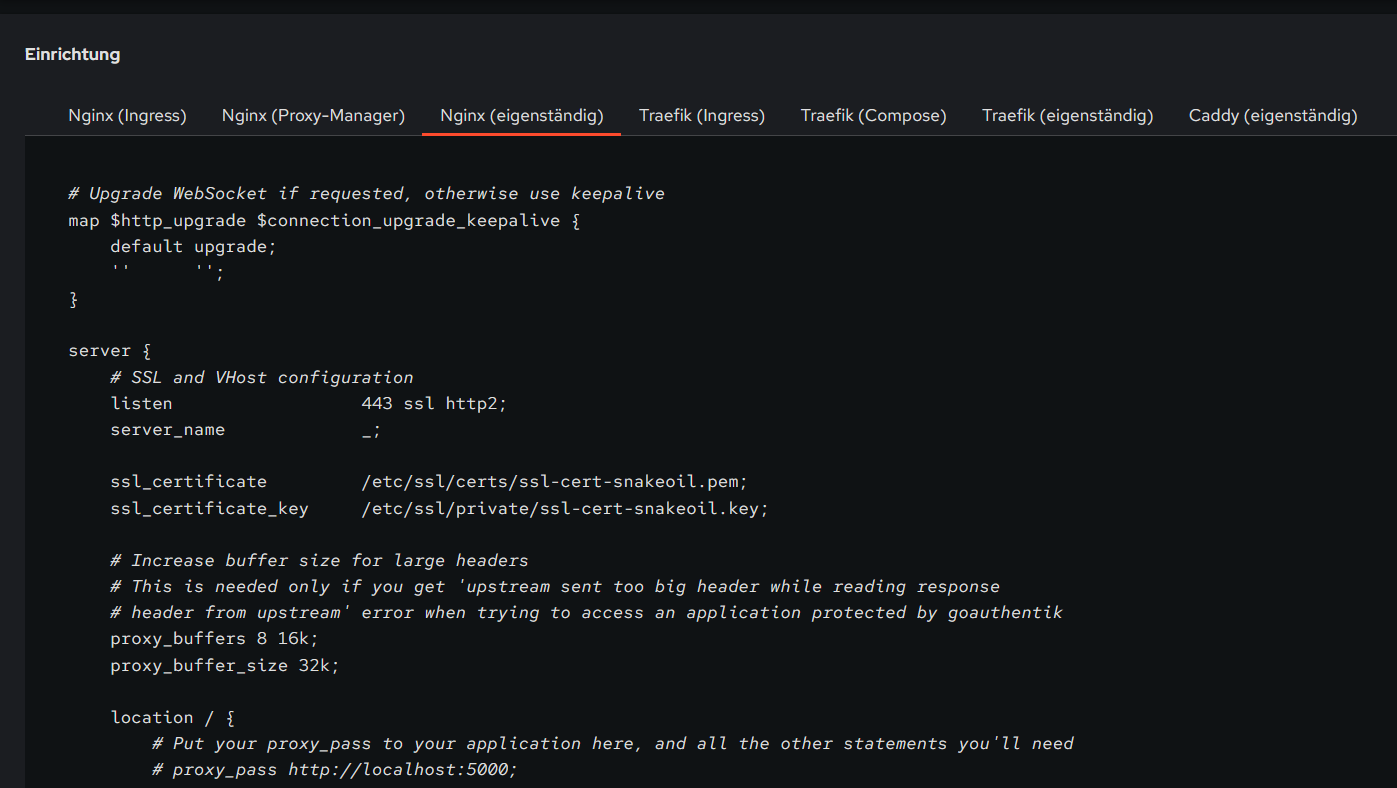Click the 'listen 443 ssl http2;' line
This screenshot has width=1397, height=788.
click(309, 404)
